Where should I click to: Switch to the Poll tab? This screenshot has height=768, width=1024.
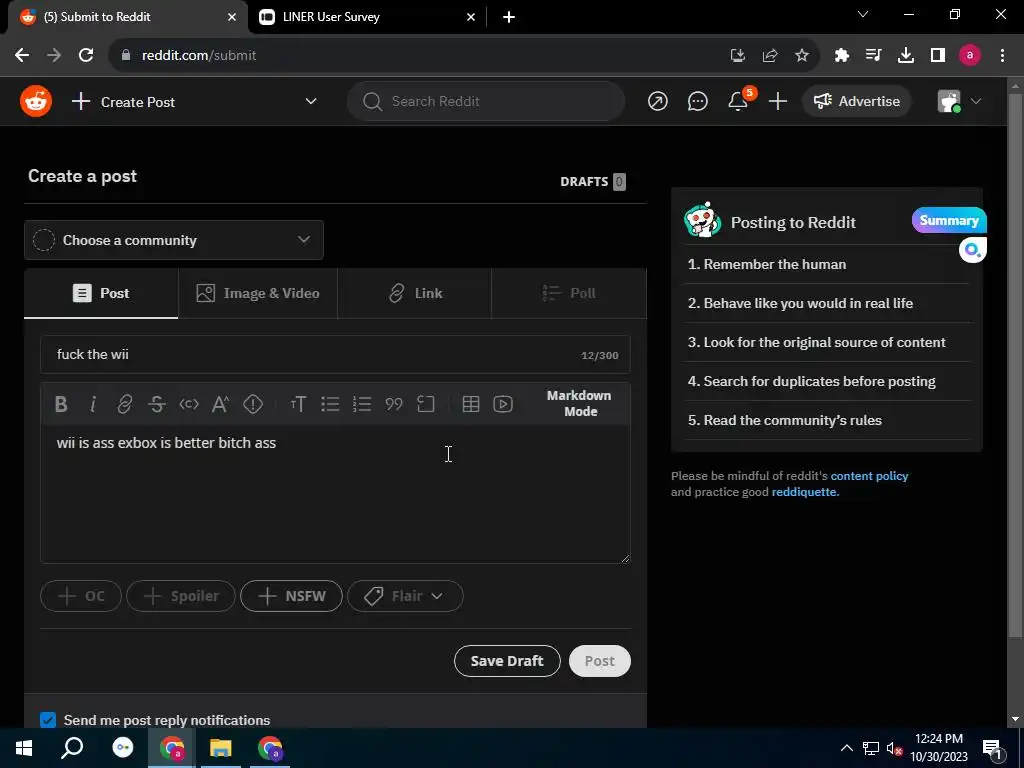pos(569,293)
